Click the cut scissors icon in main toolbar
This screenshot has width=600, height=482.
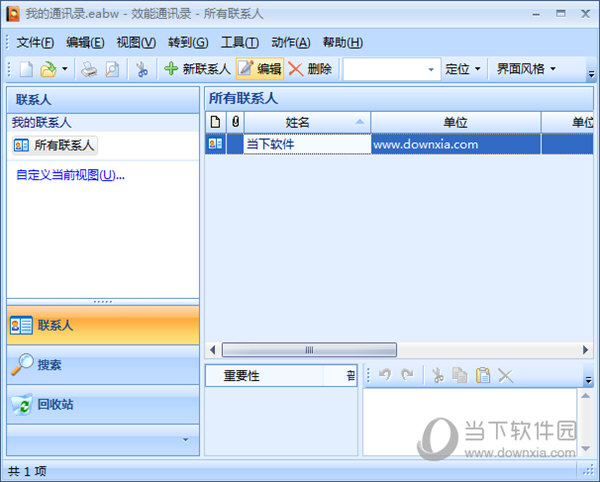click(142, 69)
